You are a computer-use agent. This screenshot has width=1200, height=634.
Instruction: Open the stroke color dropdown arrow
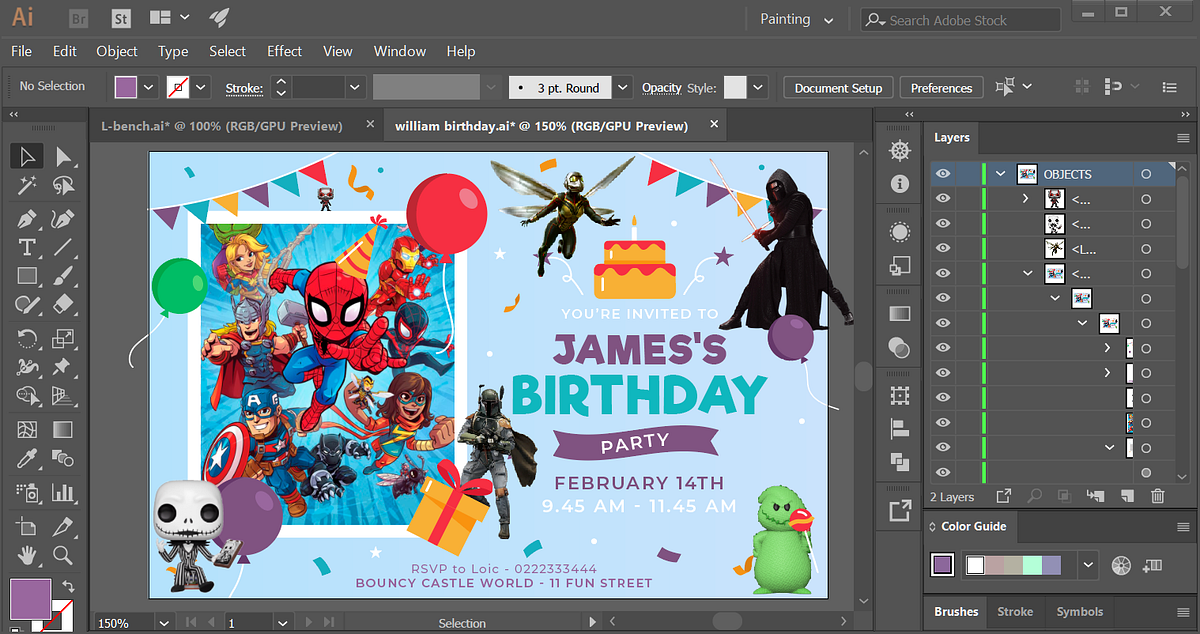[201, 87]
